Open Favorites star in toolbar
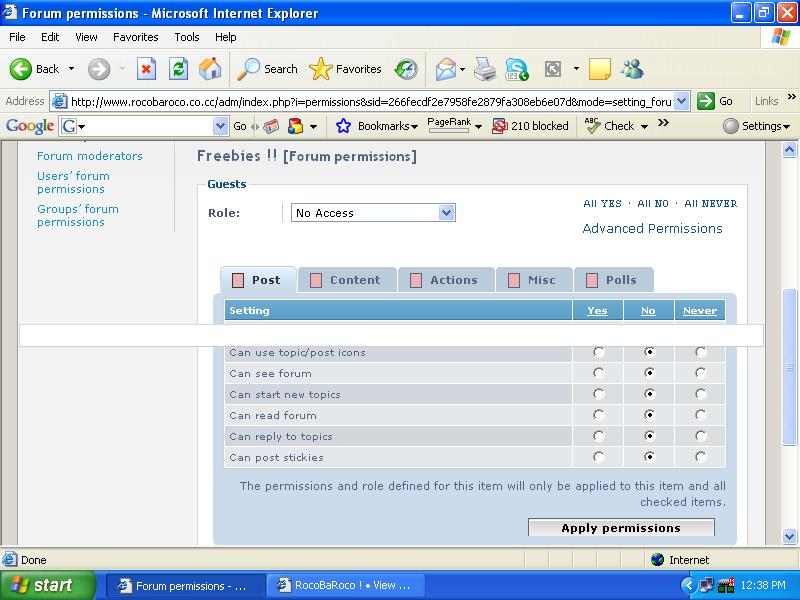 click(346, 69)
